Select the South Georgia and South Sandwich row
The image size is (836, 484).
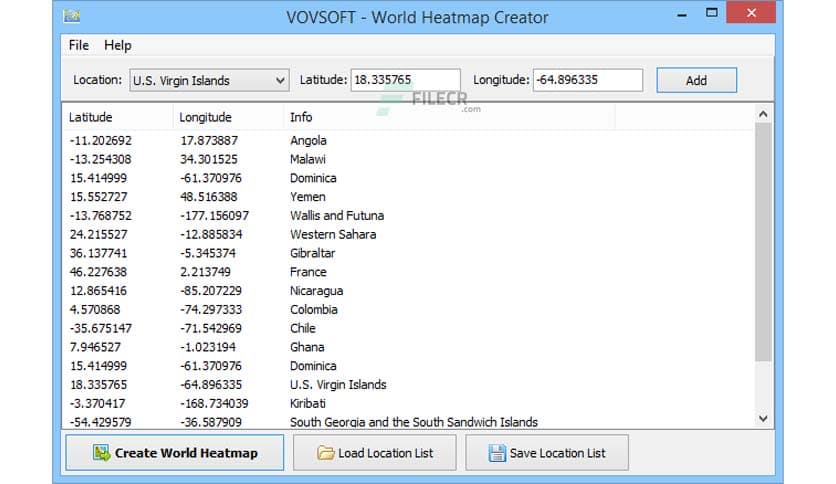(408, 421)
